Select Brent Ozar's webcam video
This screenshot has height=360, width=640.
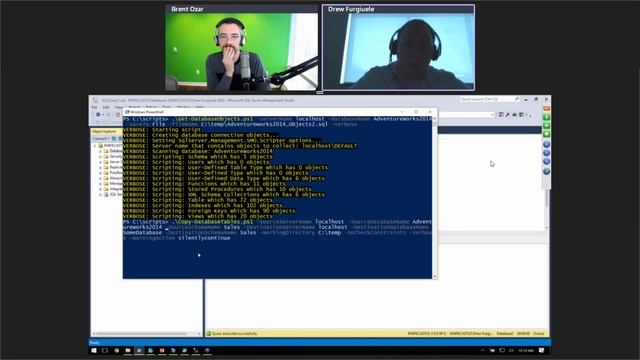(x=242, y=52)
